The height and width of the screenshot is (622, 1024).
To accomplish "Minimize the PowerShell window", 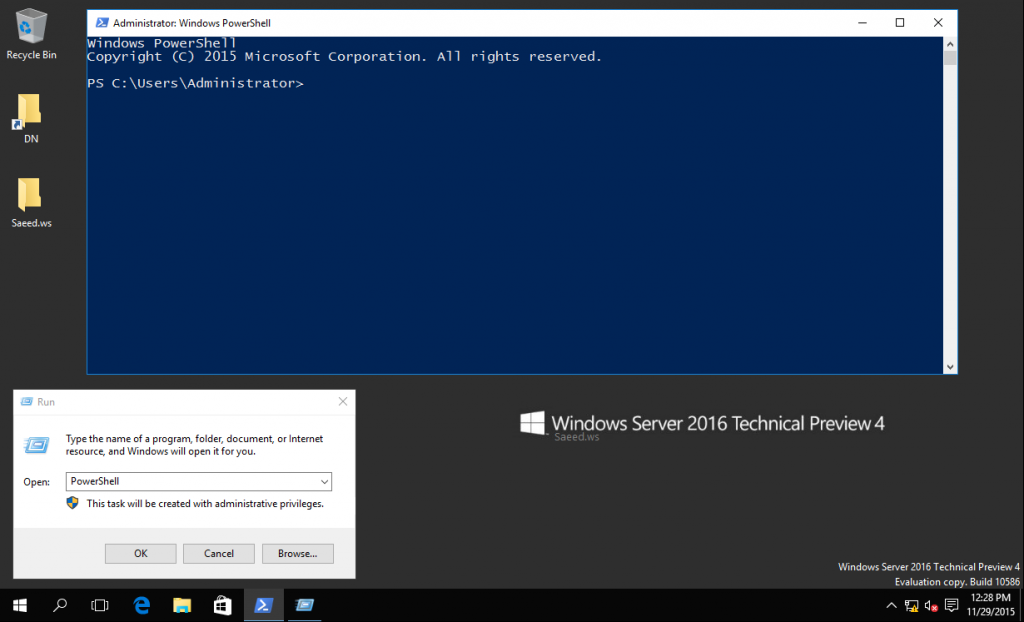I will (862, 23).
